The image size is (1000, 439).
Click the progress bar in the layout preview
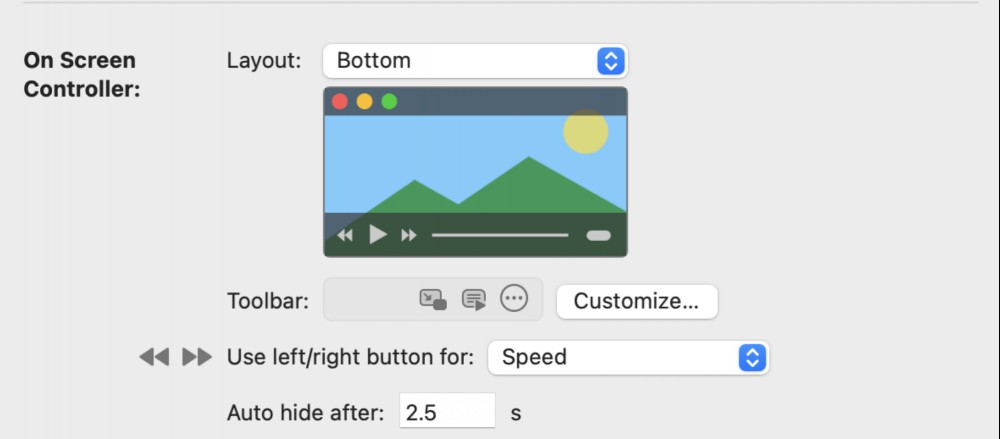500,235
